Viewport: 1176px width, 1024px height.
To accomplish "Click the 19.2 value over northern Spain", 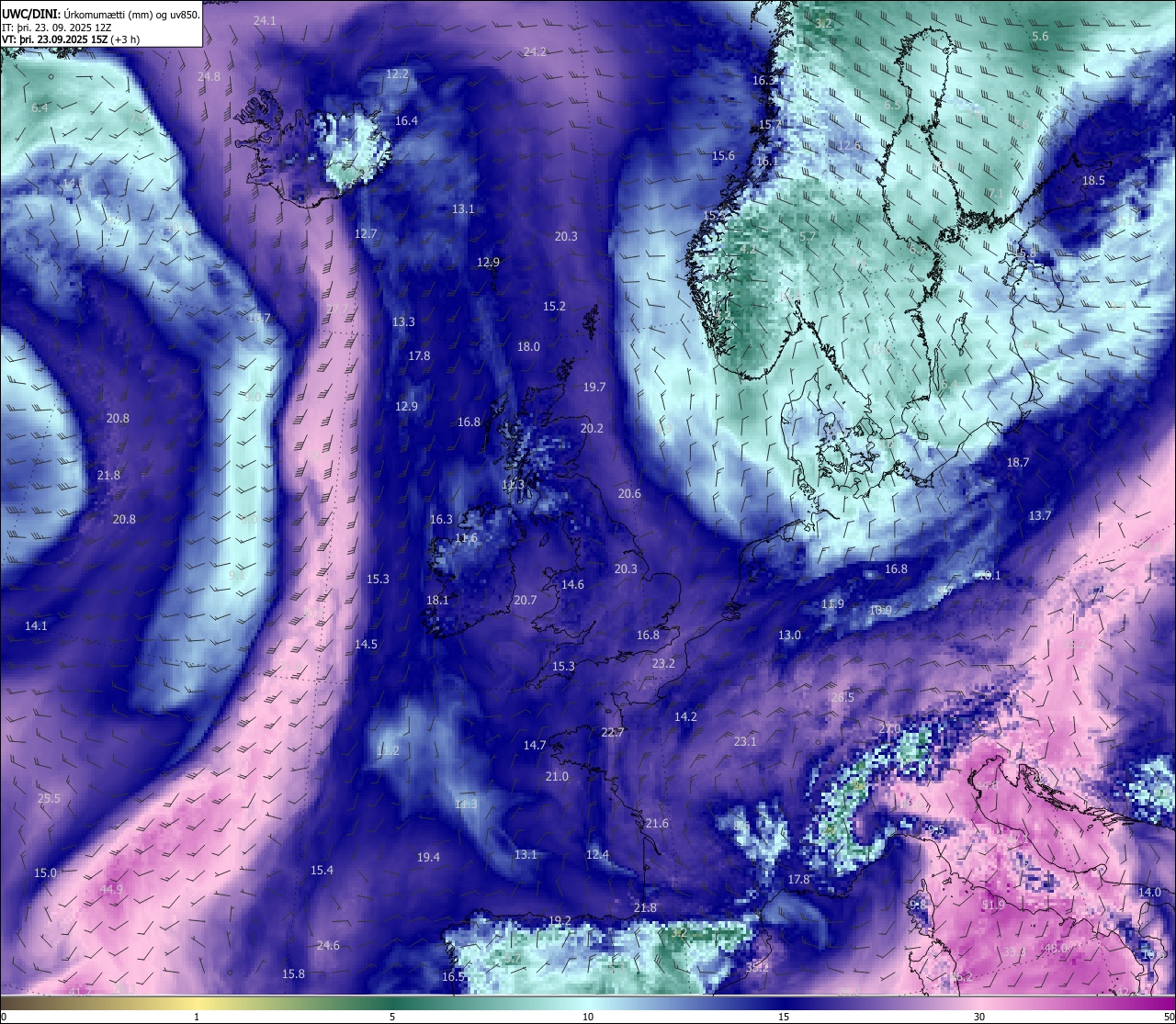I will coord(560,921).
